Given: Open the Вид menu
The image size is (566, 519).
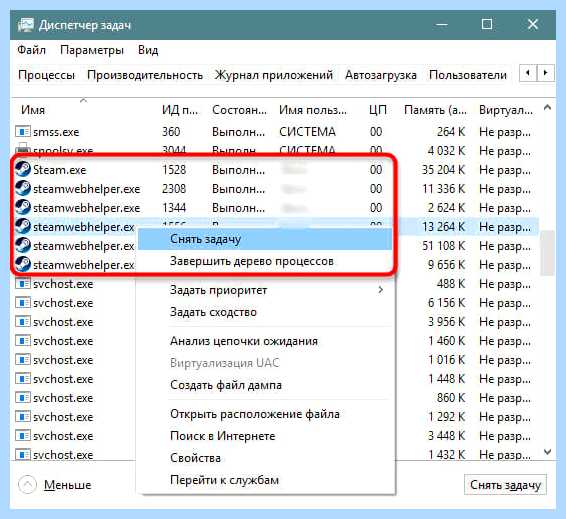Looking at the screenshot, I should coord(148,50).
